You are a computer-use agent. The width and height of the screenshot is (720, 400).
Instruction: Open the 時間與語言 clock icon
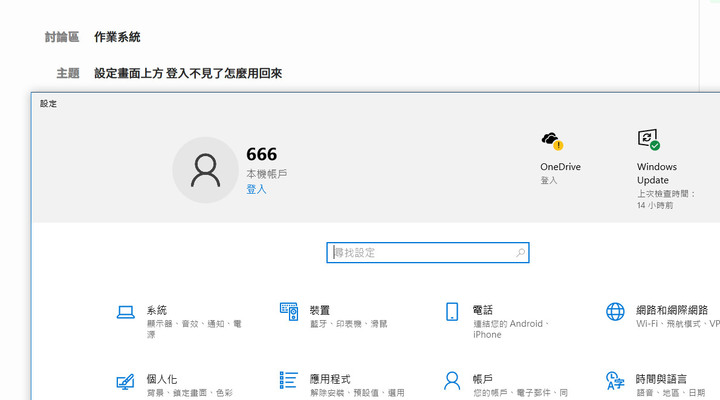point(615,380)
